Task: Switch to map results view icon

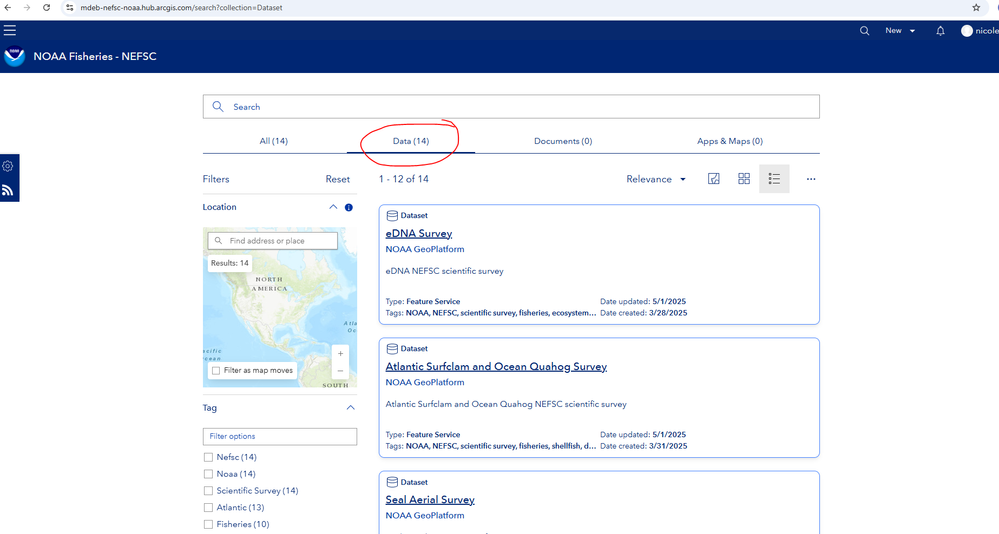Action: point(714,179)
